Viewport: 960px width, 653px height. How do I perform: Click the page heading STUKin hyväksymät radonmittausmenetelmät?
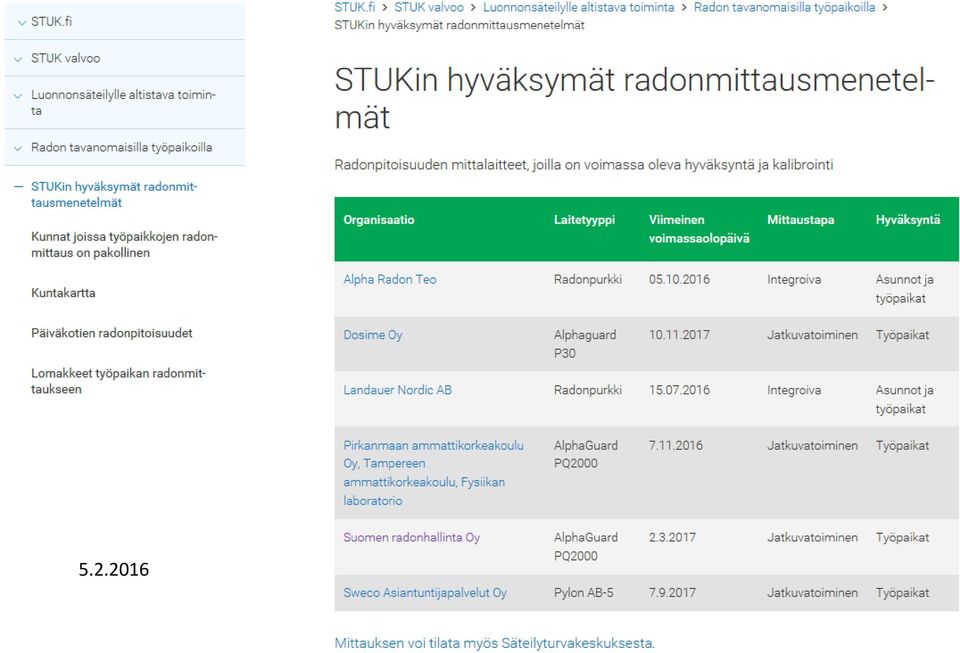(x=634, y=99)
